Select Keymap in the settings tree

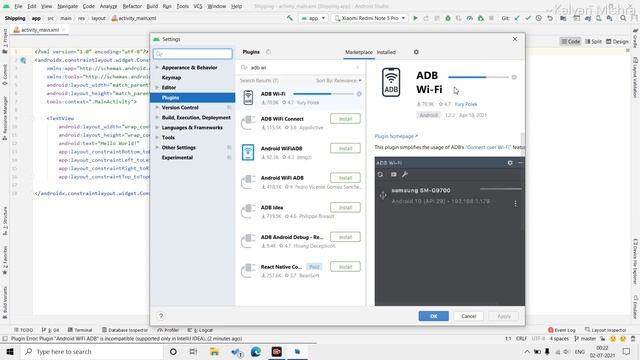coord(171,78)
